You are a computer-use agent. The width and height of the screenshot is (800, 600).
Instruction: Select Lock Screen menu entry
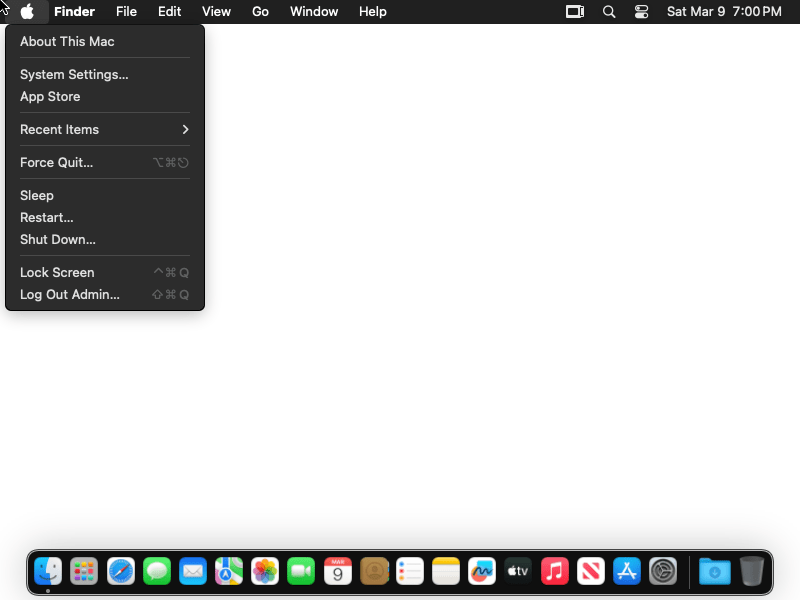click(x=57, y=272)
